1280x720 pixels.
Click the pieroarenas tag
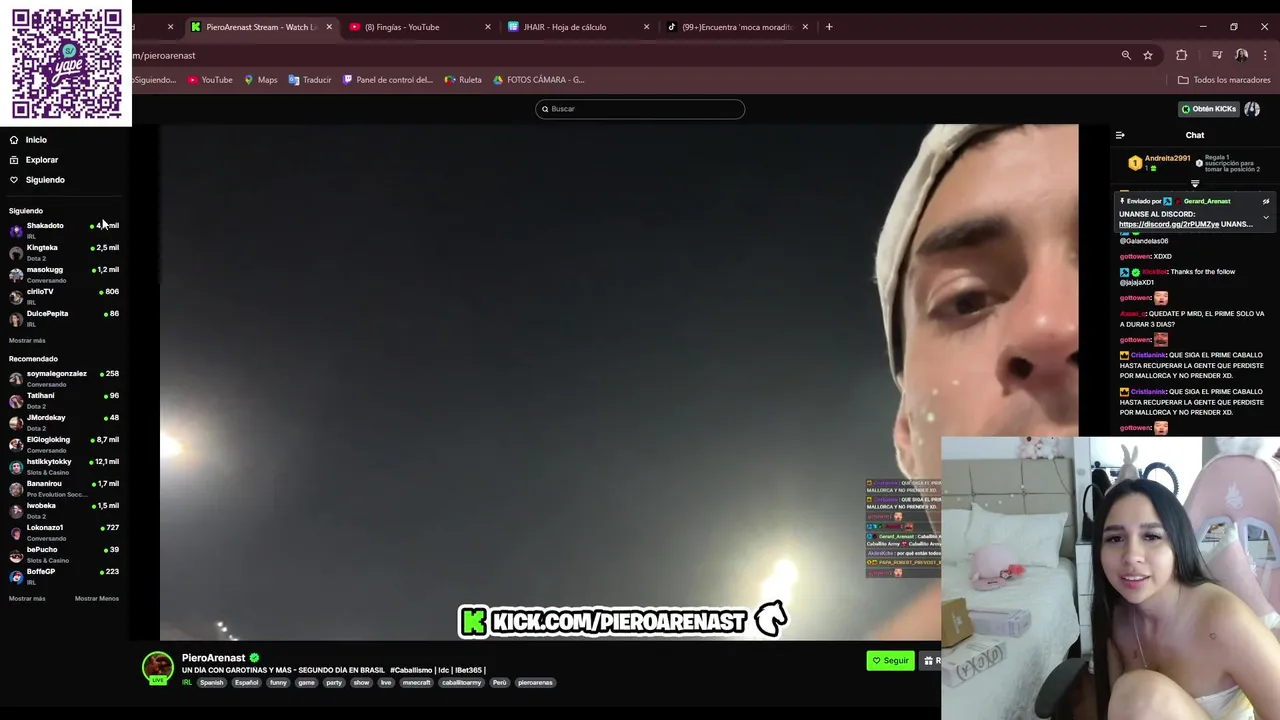(535, 683)
